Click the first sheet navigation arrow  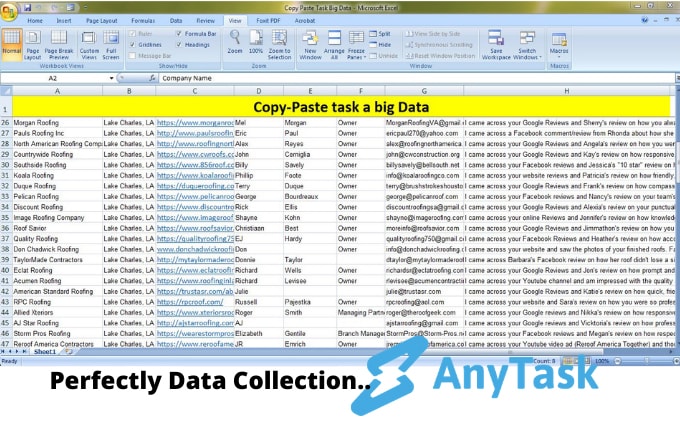pos(4,351)
